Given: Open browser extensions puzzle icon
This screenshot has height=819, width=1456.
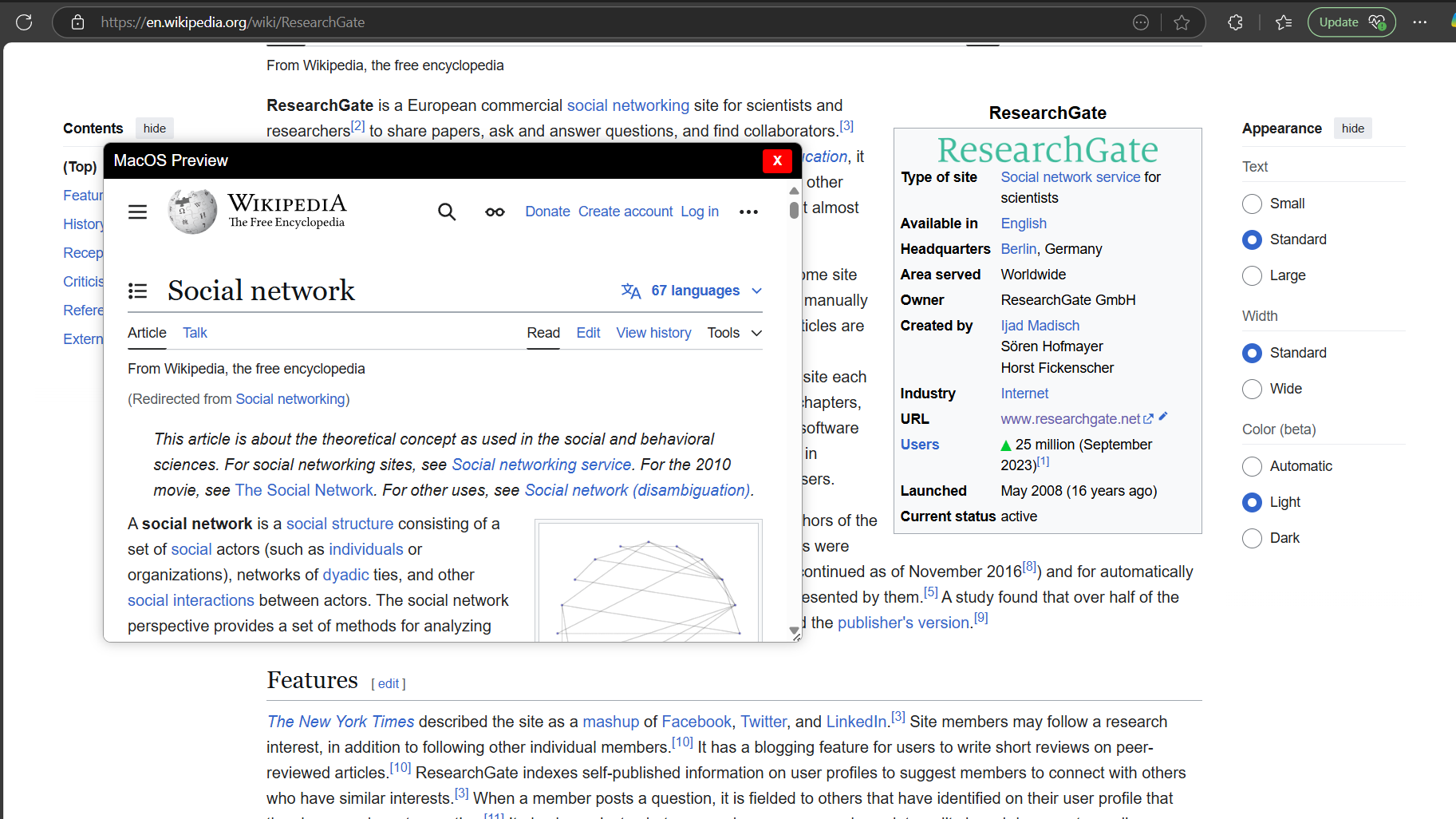Looking at the screenshot, I should [x=1235, y=22].
